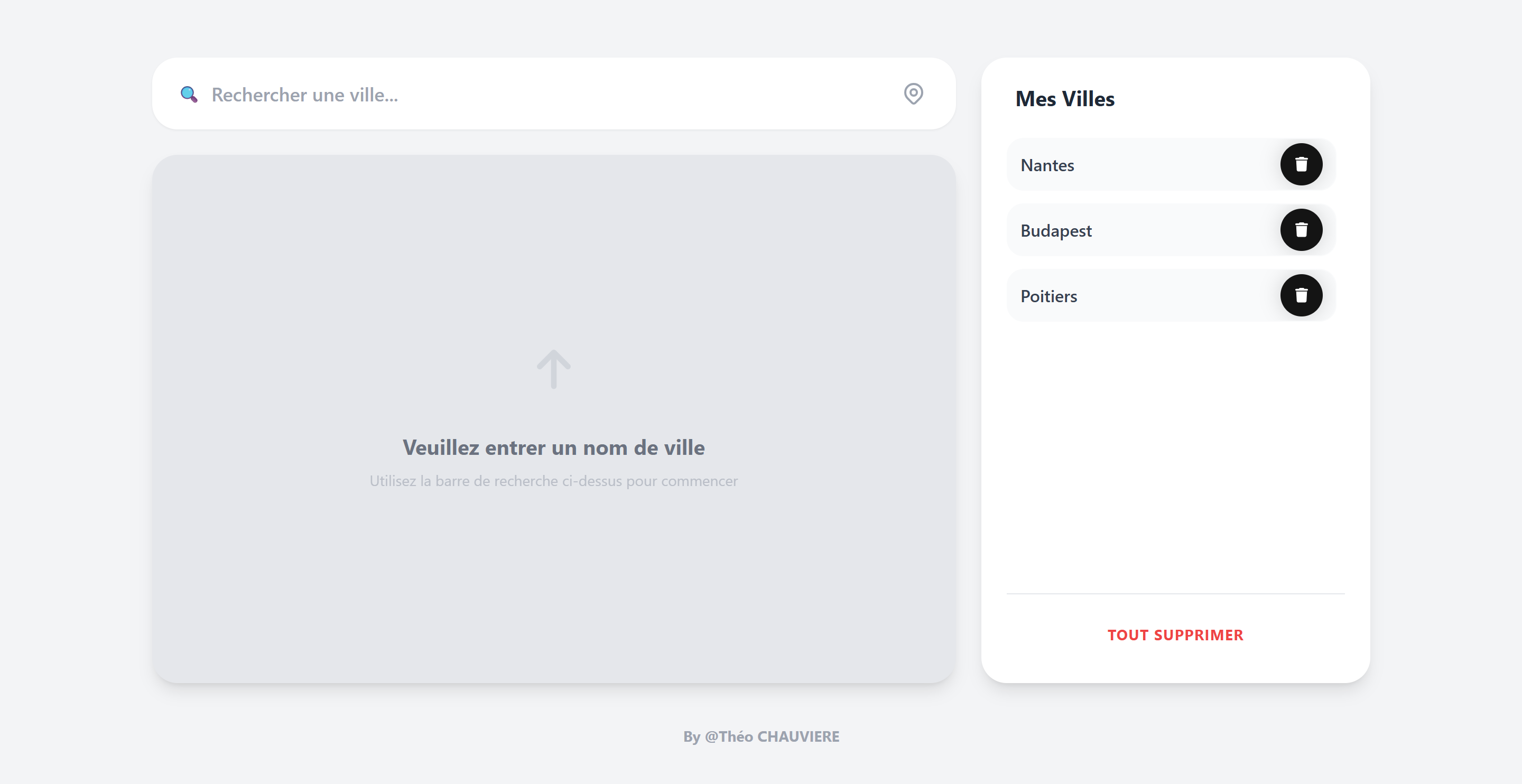Click the magnifying glass search icon
This screenshot has height=784, width=1522.
click(189, 95)
